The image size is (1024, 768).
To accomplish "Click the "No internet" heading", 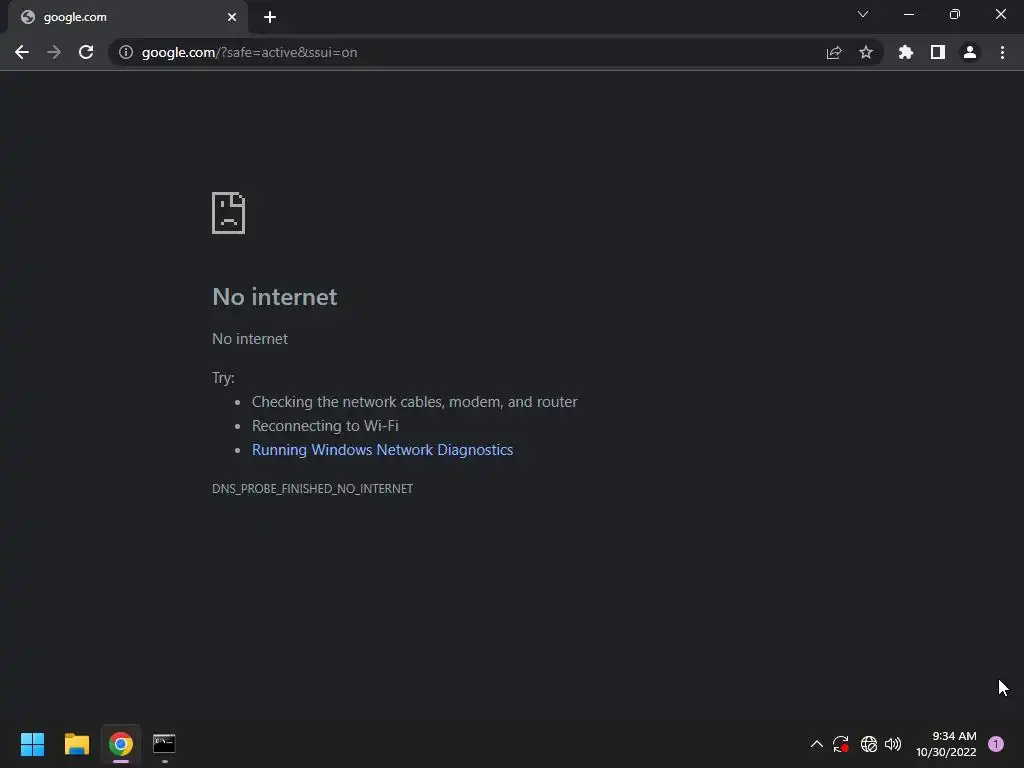I will 275,297.
